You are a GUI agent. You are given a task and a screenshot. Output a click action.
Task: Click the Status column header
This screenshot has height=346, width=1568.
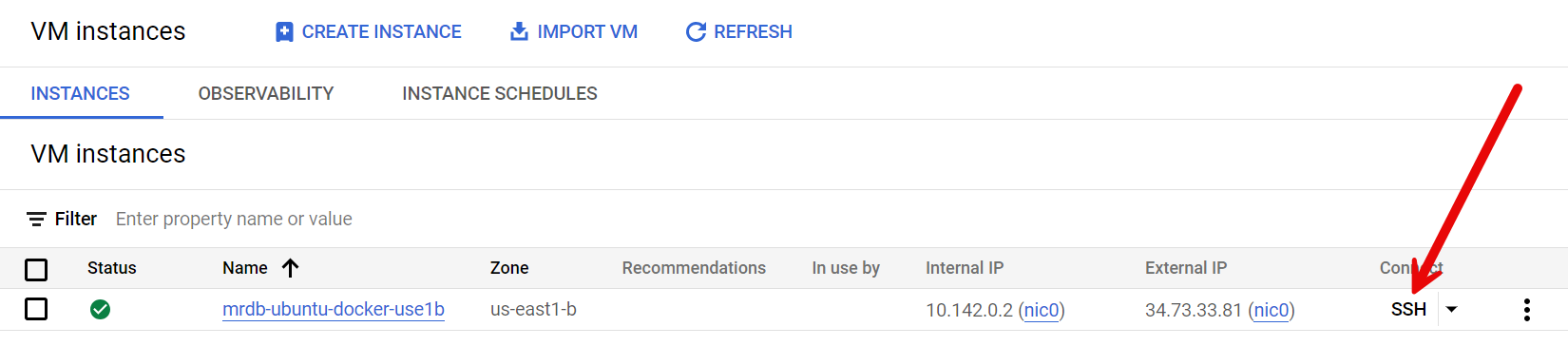[x=112, y=268]
